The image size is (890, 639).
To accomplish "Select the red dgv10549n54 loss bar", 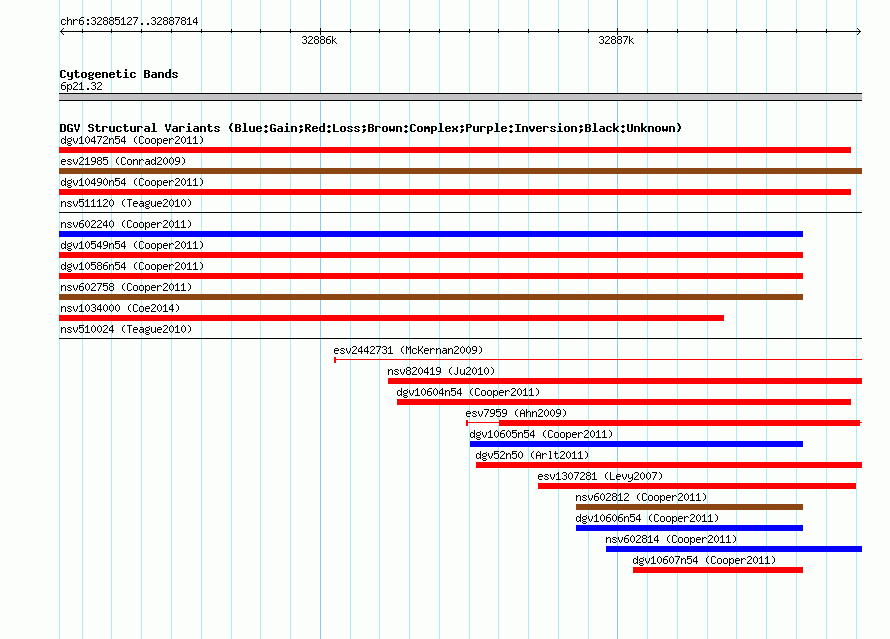I will (431, 255).
